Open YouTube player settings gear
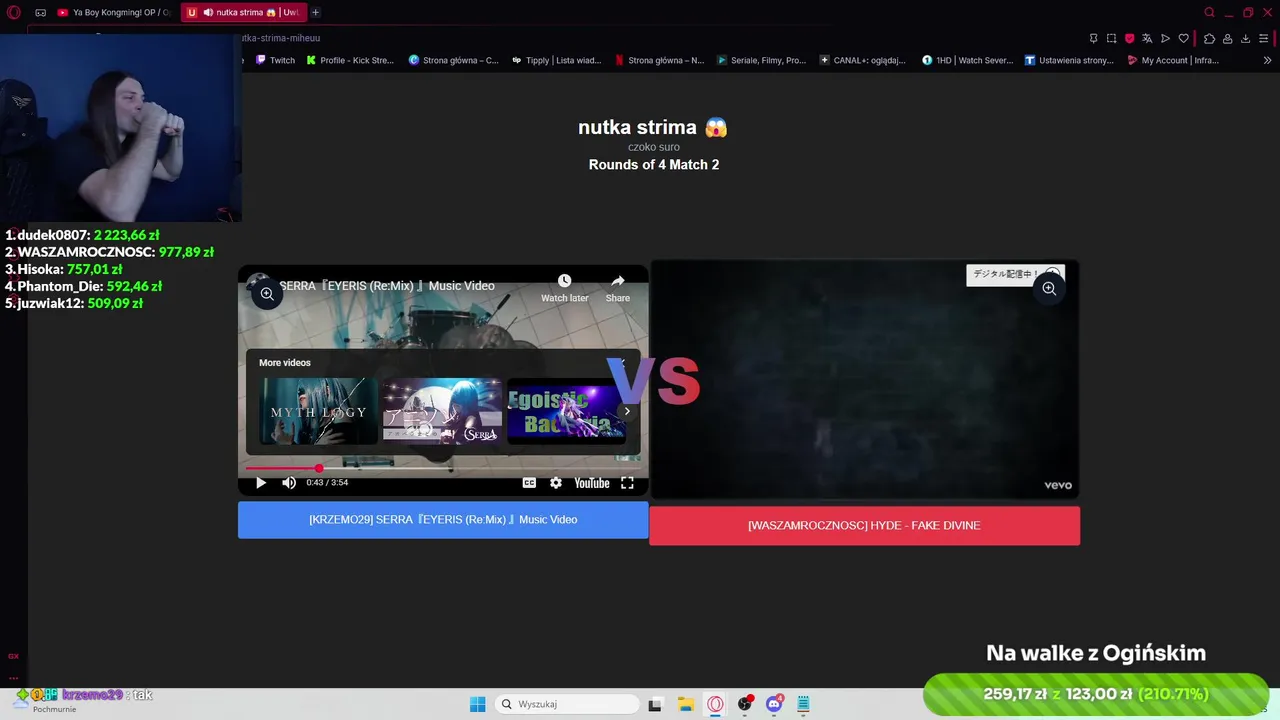Screen dimensions: 1280x720 (x=556, y=483)
